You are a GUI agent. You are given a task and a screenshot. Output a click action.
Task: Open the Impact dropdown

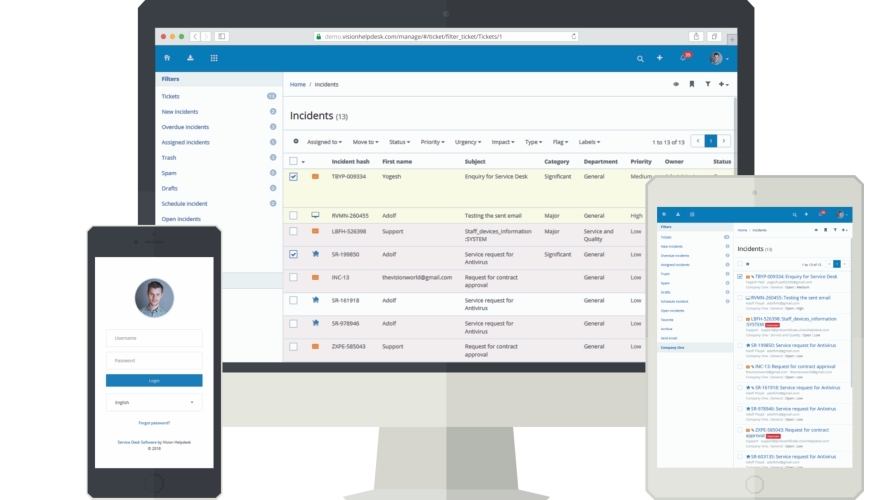point(503,142)
